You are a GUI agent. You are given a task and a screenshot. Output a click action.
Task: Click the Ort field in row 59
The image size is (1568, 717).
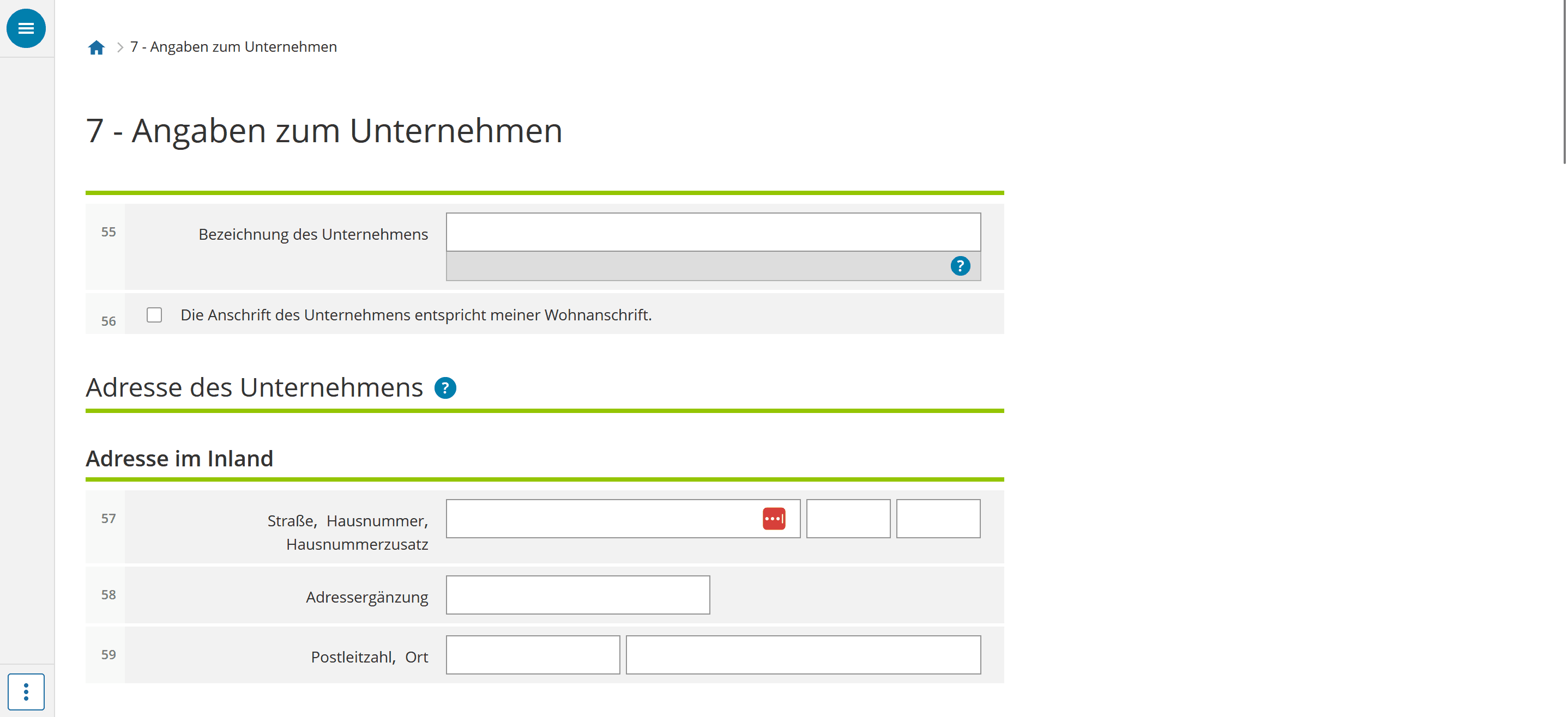tap(803, 654)
